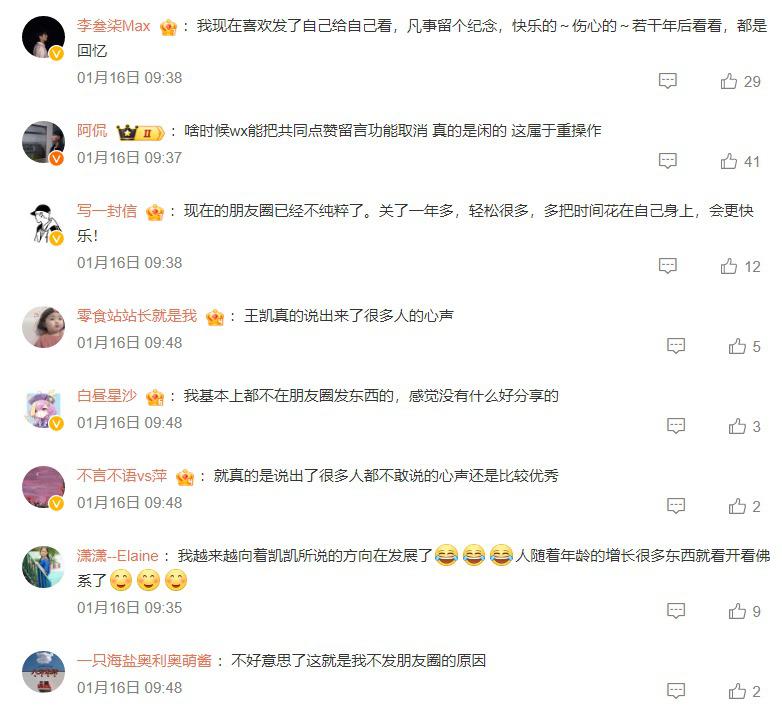Open 李叁柒Max's profile via username
The height and width of the screenshot is (710, 782).
coord(113,25)
